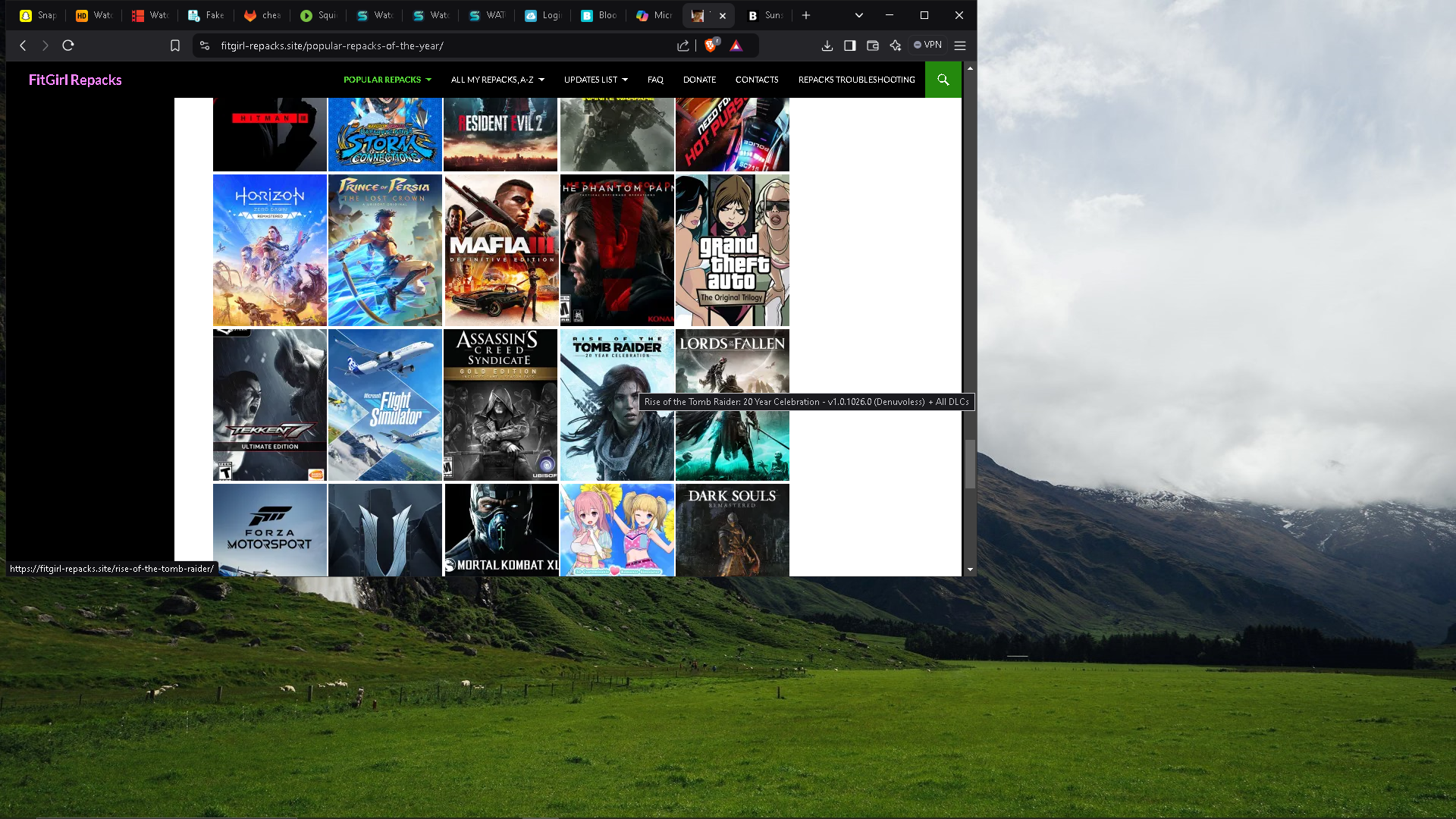
Task: Click the vertical scrollbar thumb
Action: 970,464
